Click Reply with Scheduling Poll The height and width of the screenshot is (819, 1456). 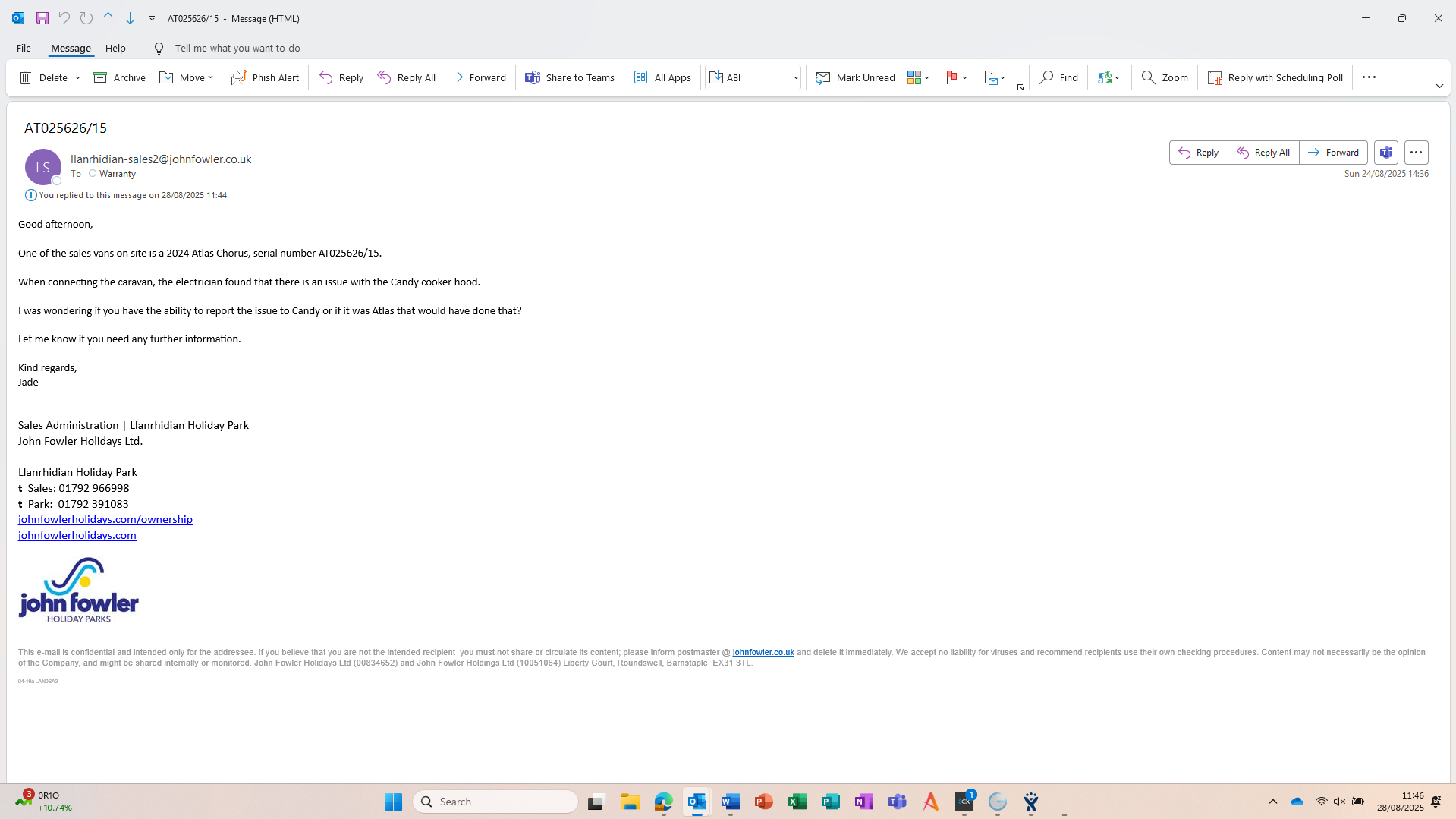point(1275,77)
